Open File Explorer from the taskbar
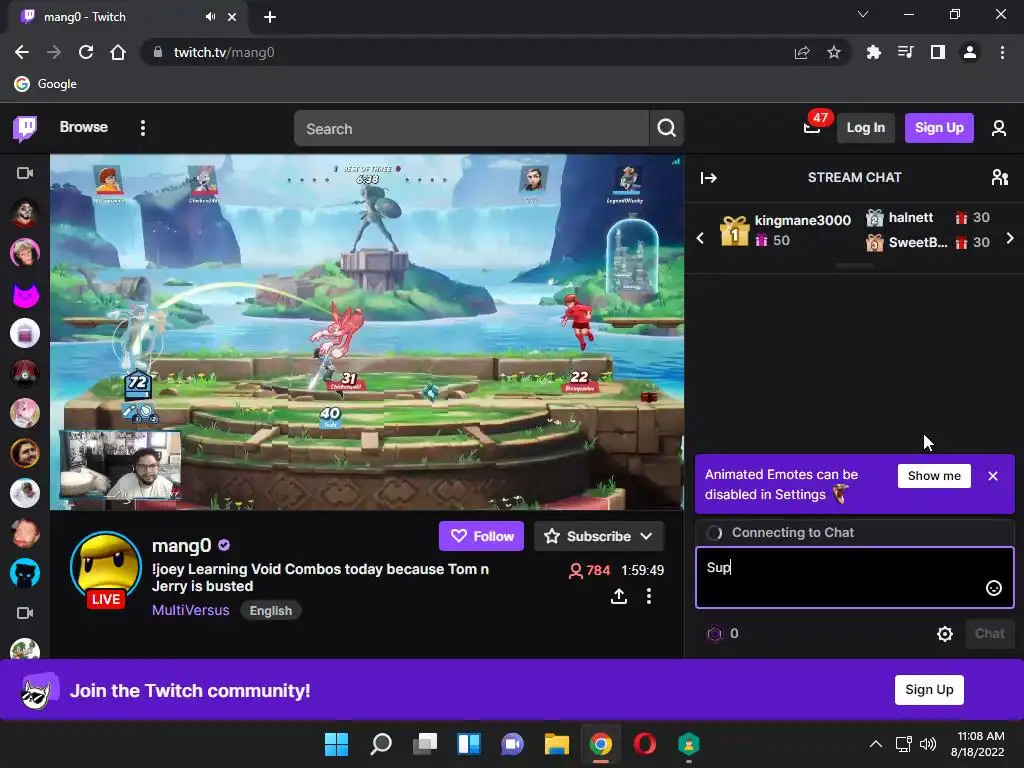The image size is (1024, 768). (556, 744)
